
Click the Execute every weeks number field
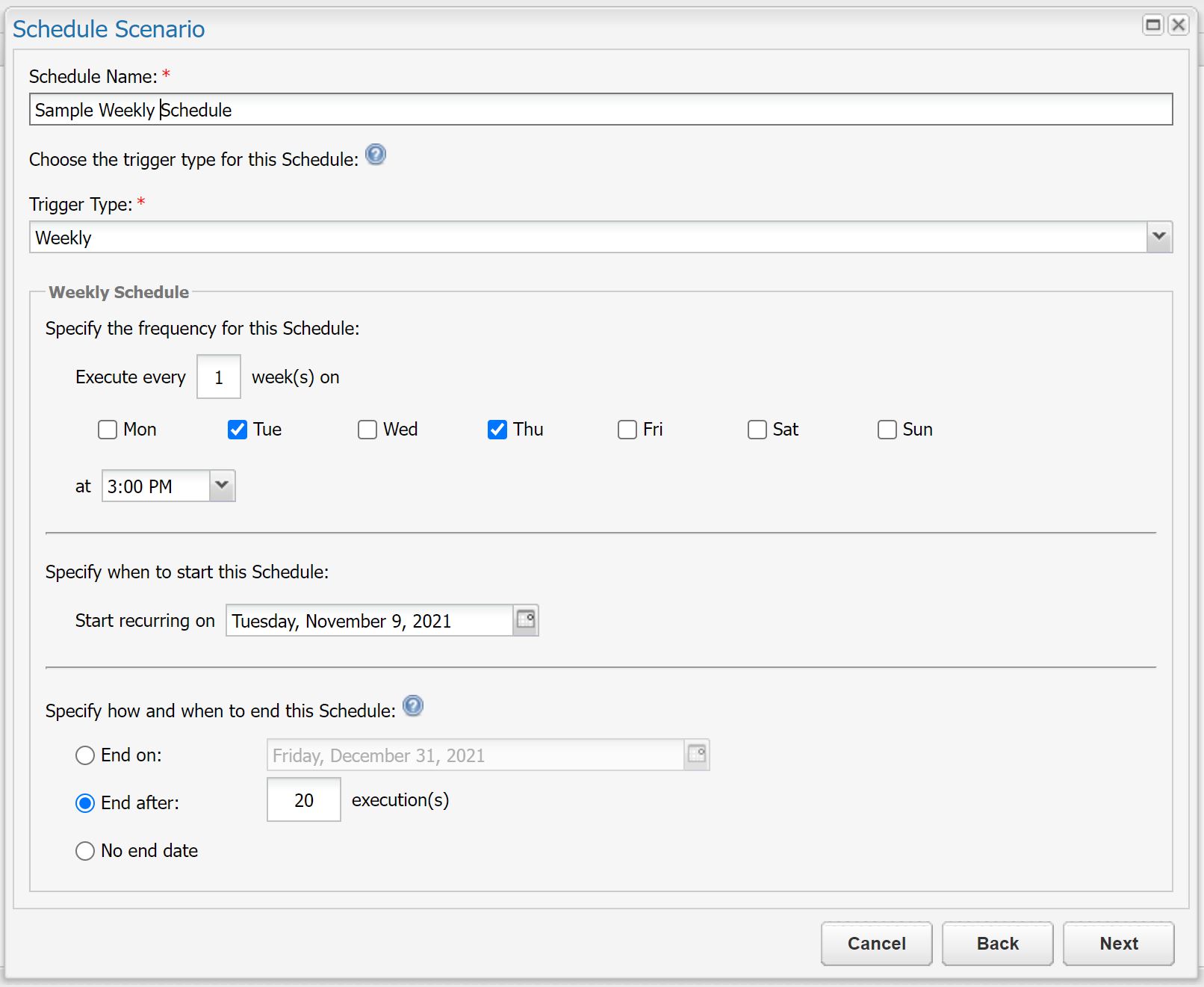pos(219,377)
